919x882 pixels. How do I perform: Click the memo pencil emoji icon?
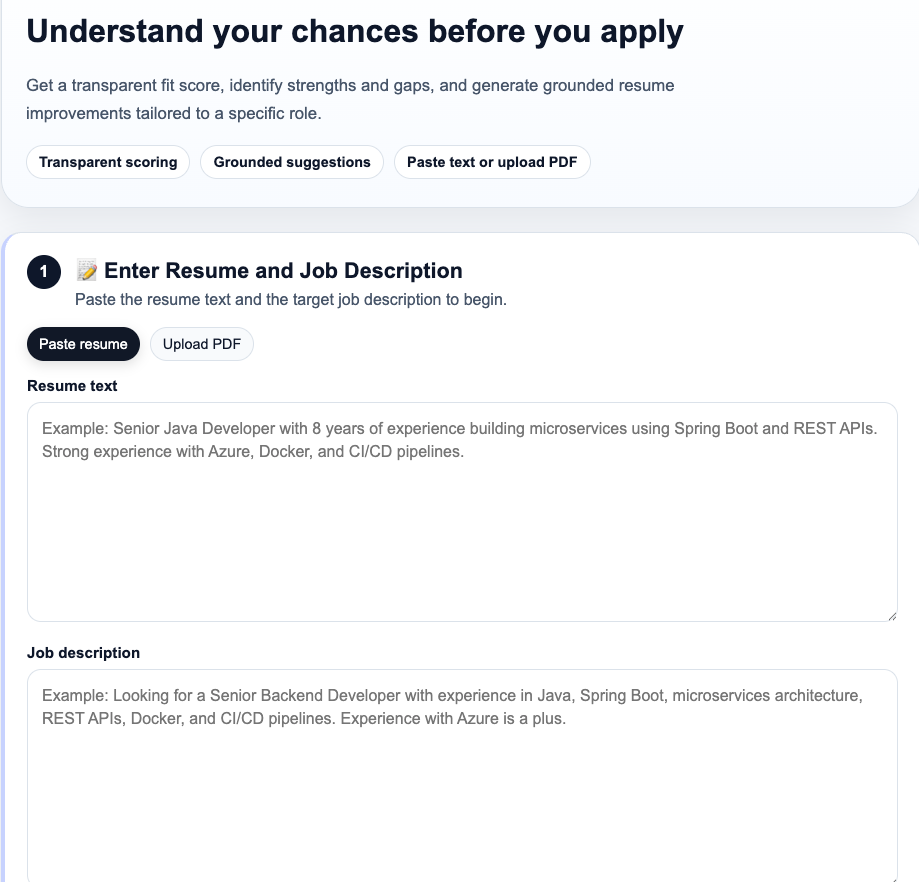coord(87,271)
